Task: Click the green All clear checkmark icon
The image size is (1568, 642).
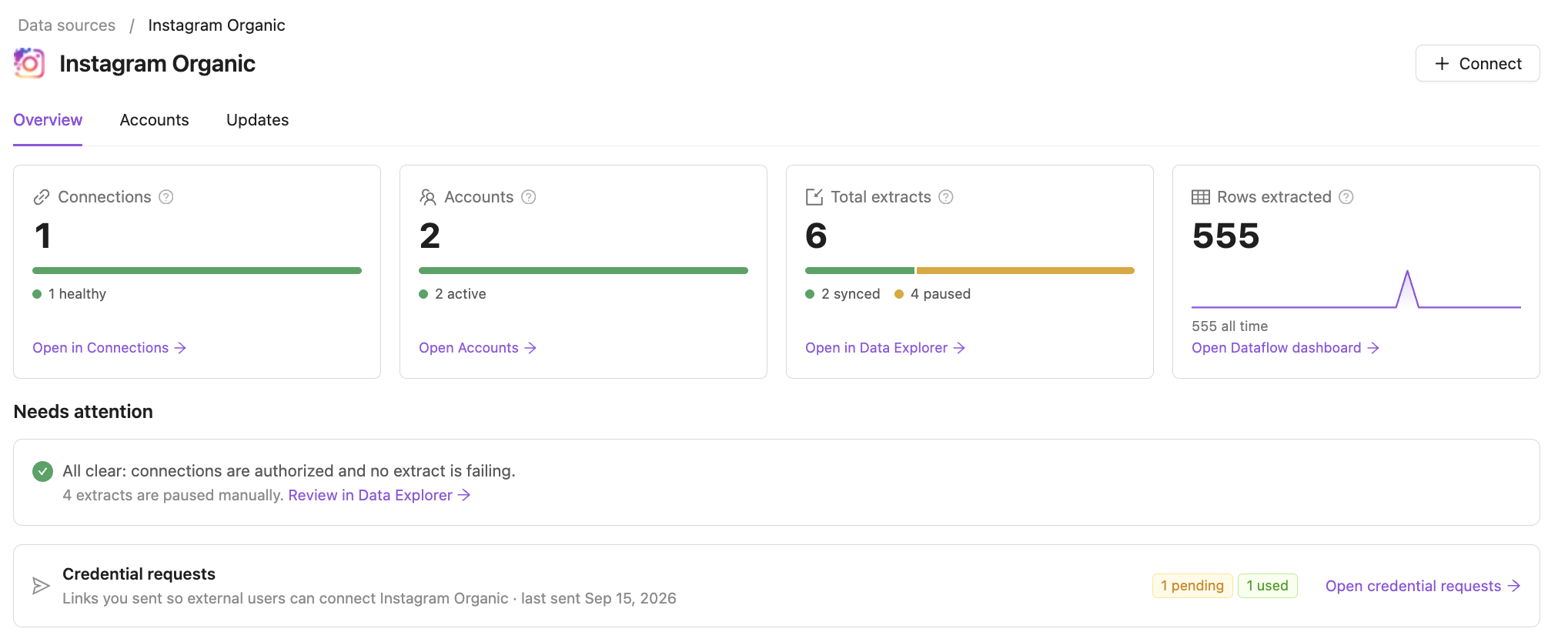Action: [43, 471]
